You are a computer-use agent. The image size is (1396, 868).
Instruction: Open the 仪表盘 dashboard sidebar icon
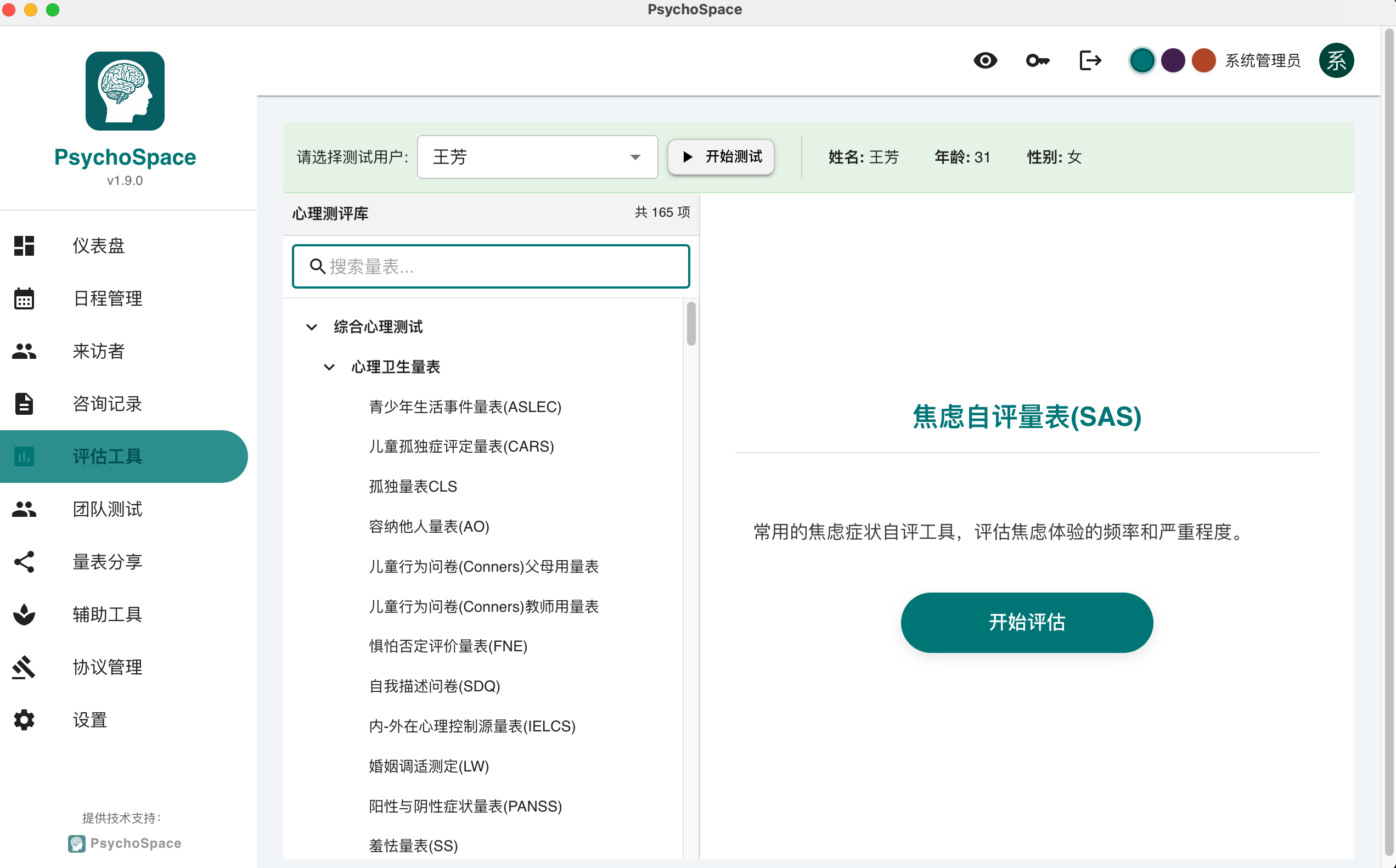24,246
